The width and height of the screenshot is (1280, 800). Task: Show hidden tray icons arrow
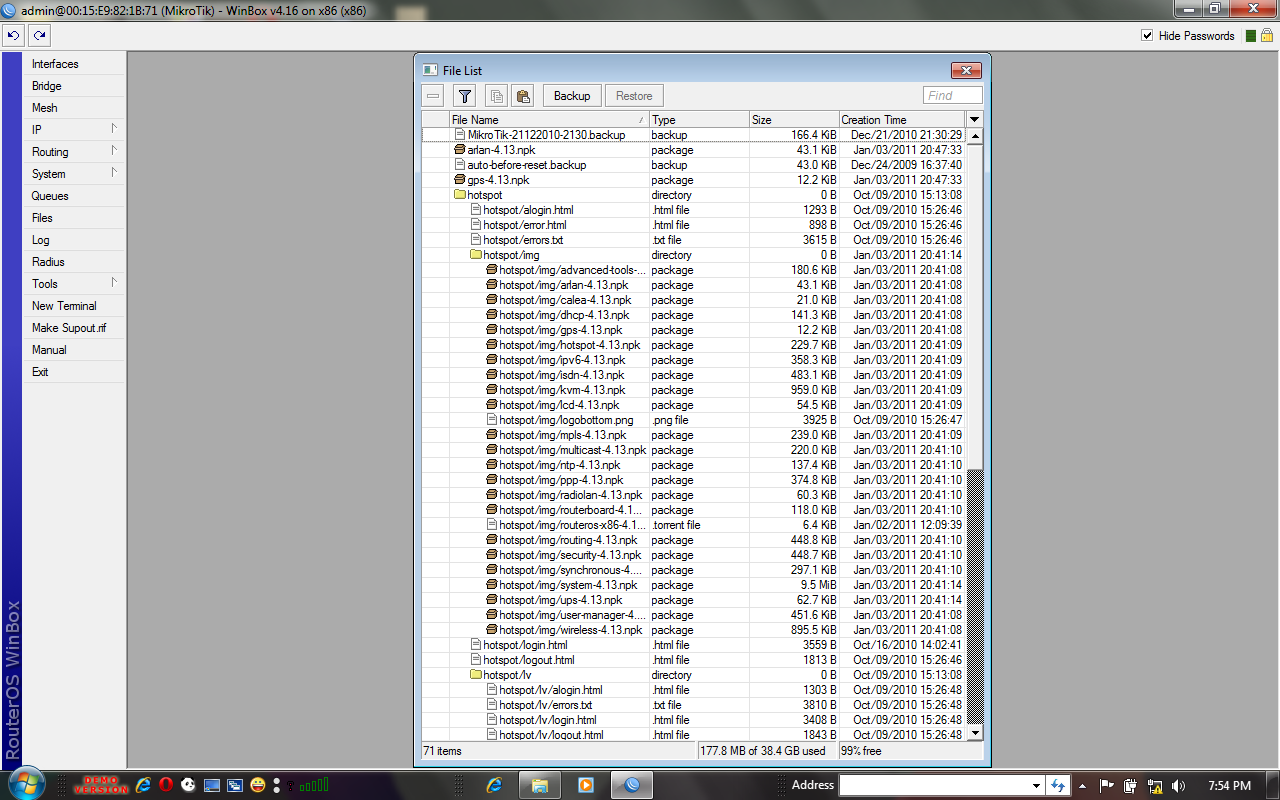coord(1083,786)
